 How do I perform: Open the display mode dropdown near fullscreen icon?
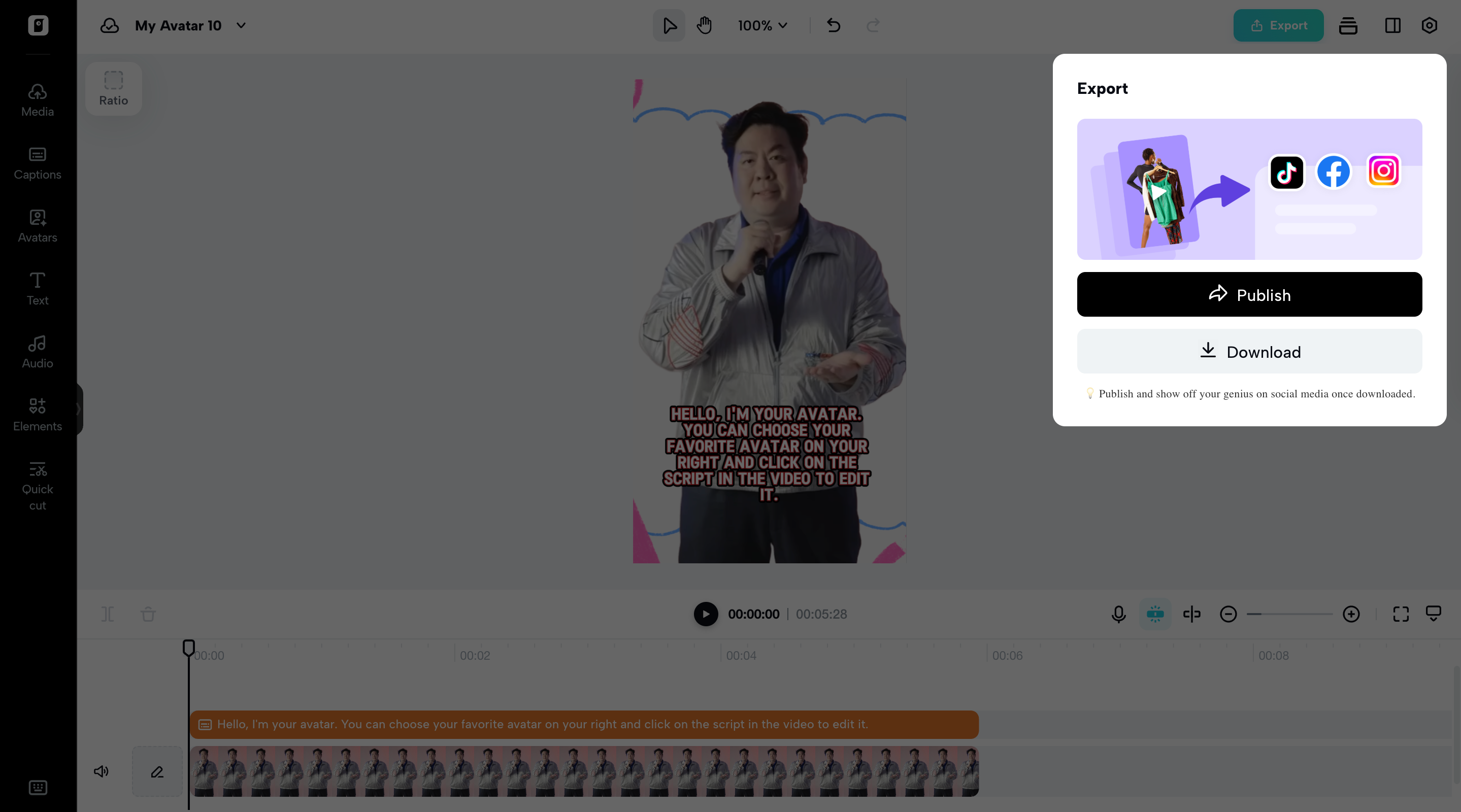[x=1433, y=614]
